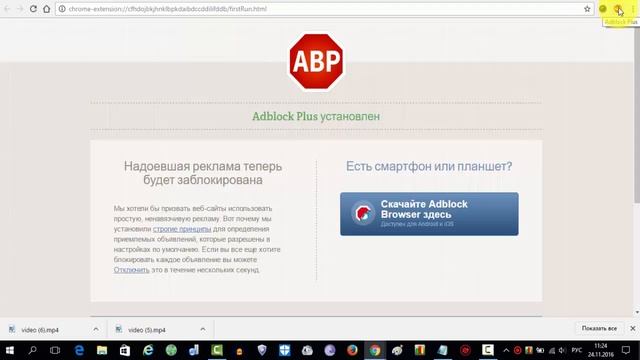Expand options chevron for video (6).mp4

click(x=96, y=329)
